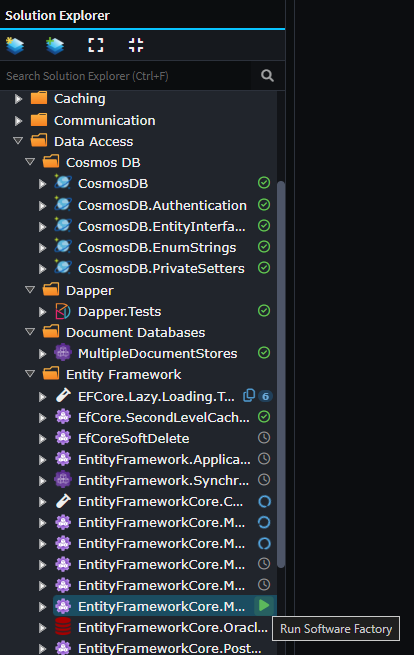Click the EFCore.Lazy.Loading test-tube icon

point(63,395)
